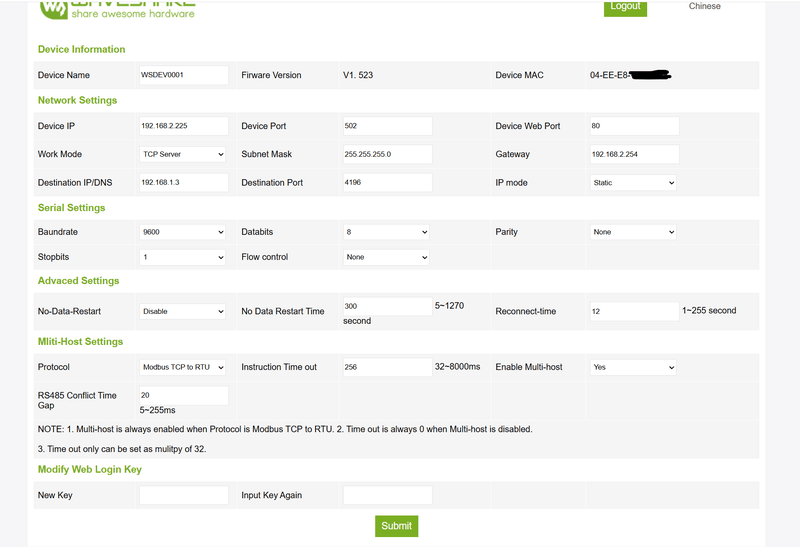Open the Enable Multi-host dropdown
The height and width of the screenshot is (547, 800).
coord(633,367)
